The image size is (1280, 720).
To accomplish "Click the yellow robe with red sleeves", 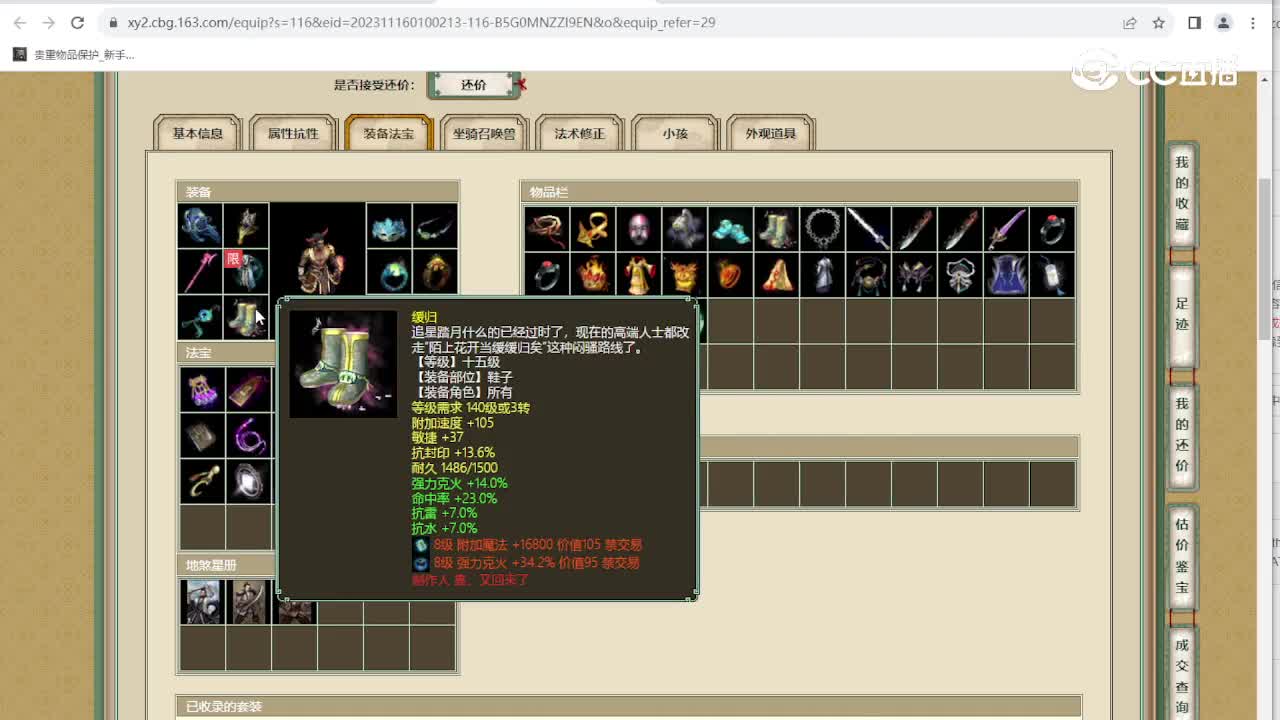I will (639, 275).
